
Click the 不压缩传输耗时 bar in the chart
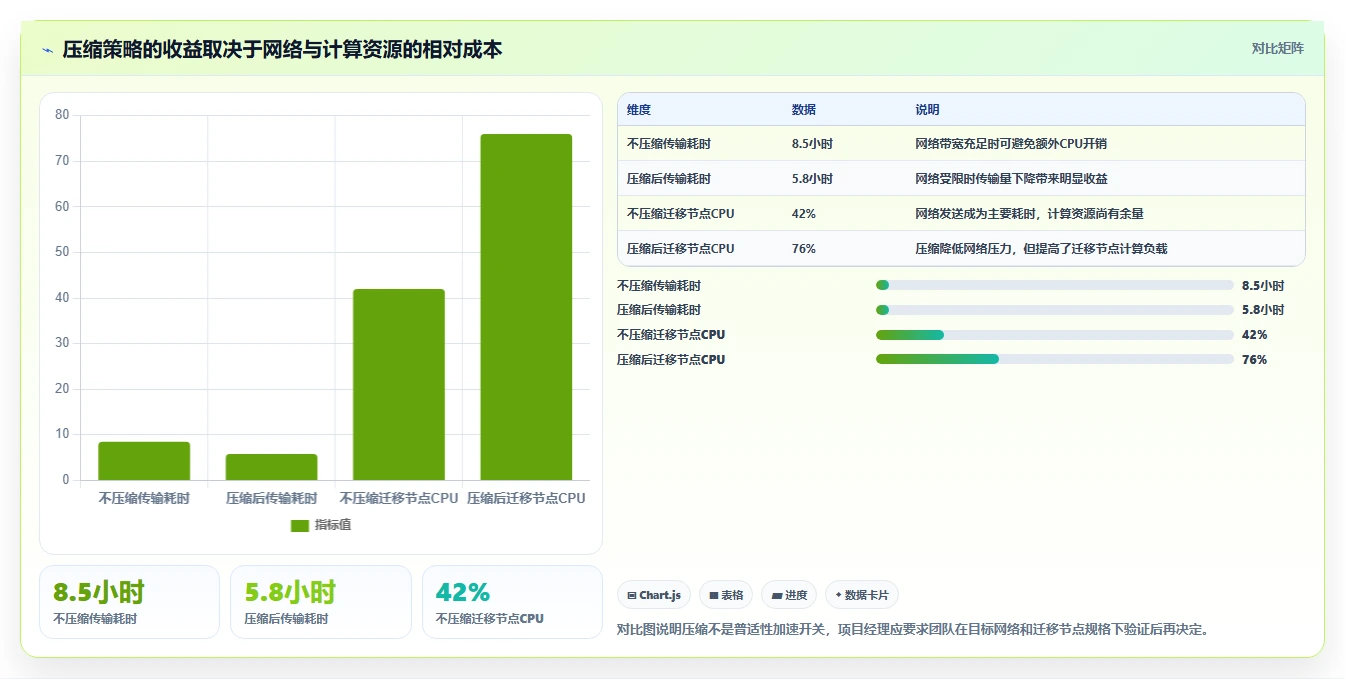tap(144, 461)
